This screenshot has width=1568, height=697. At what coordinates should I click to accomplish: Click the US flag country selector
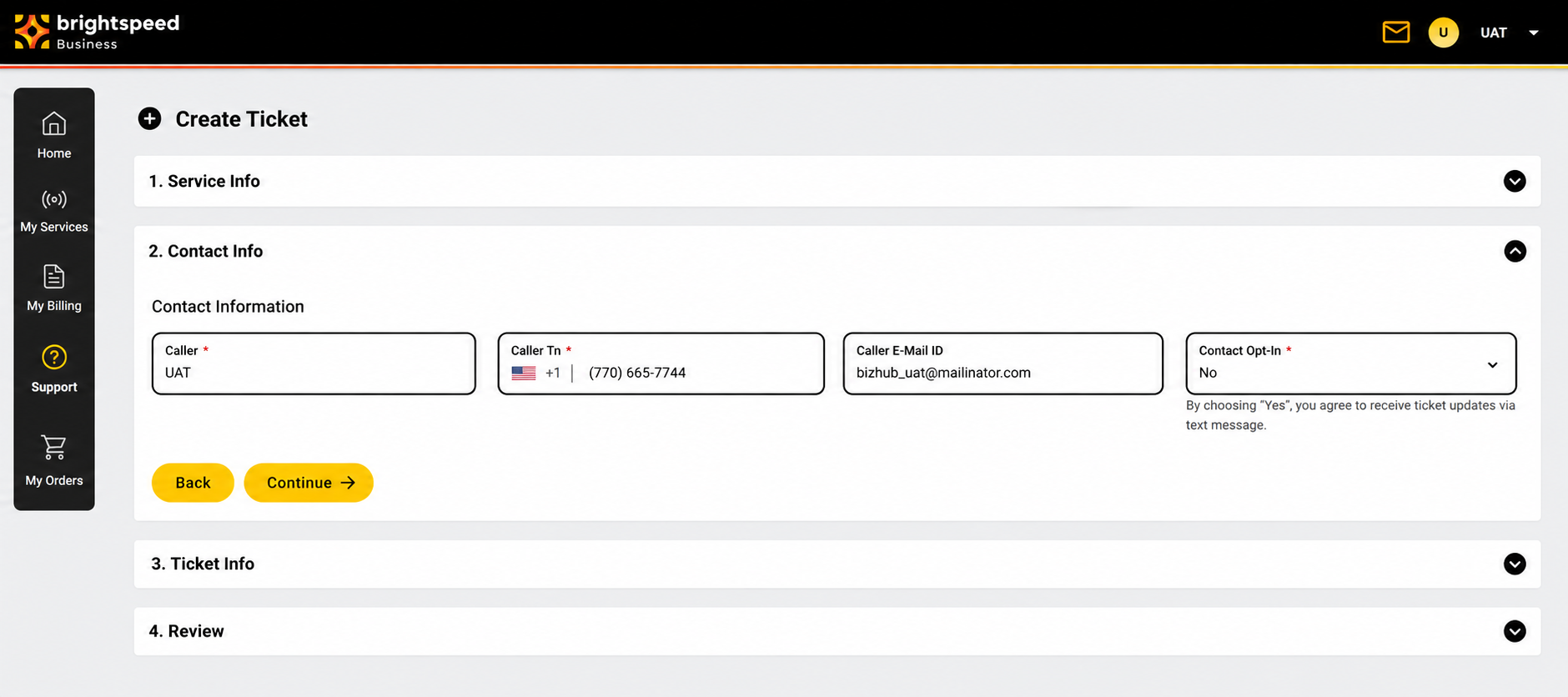(524, 373)
